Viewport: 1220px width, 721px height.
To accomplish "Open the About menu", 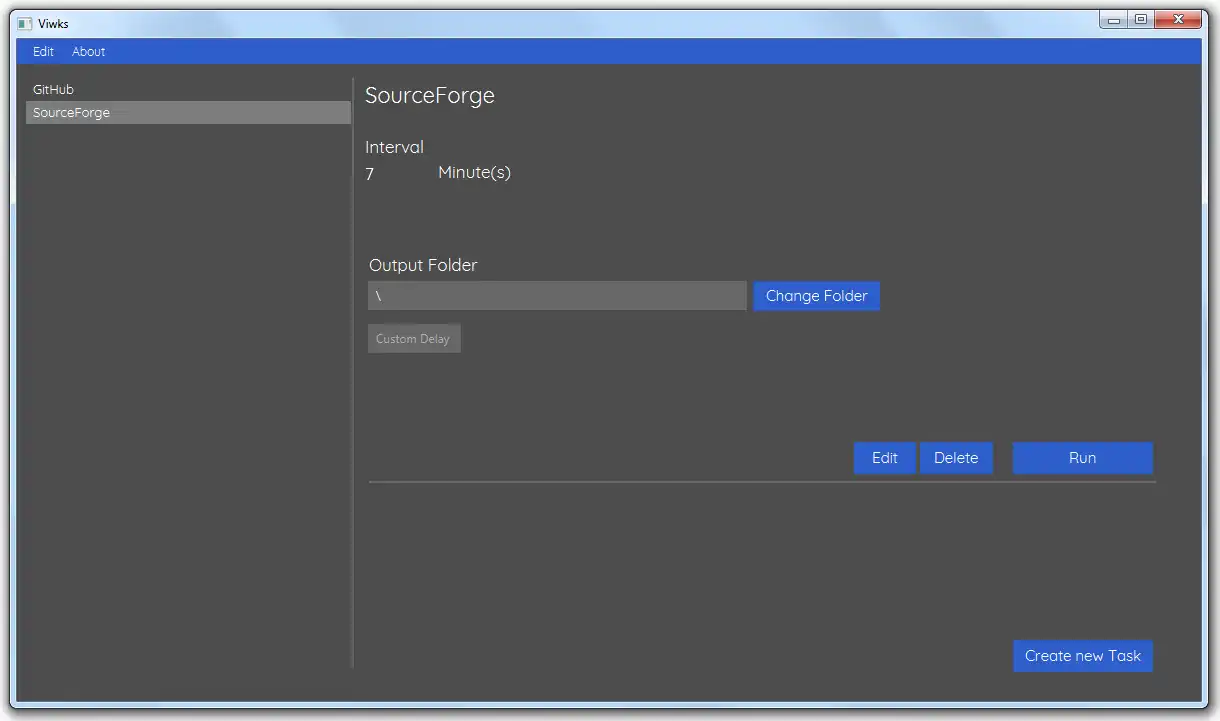I will (89, 52).
